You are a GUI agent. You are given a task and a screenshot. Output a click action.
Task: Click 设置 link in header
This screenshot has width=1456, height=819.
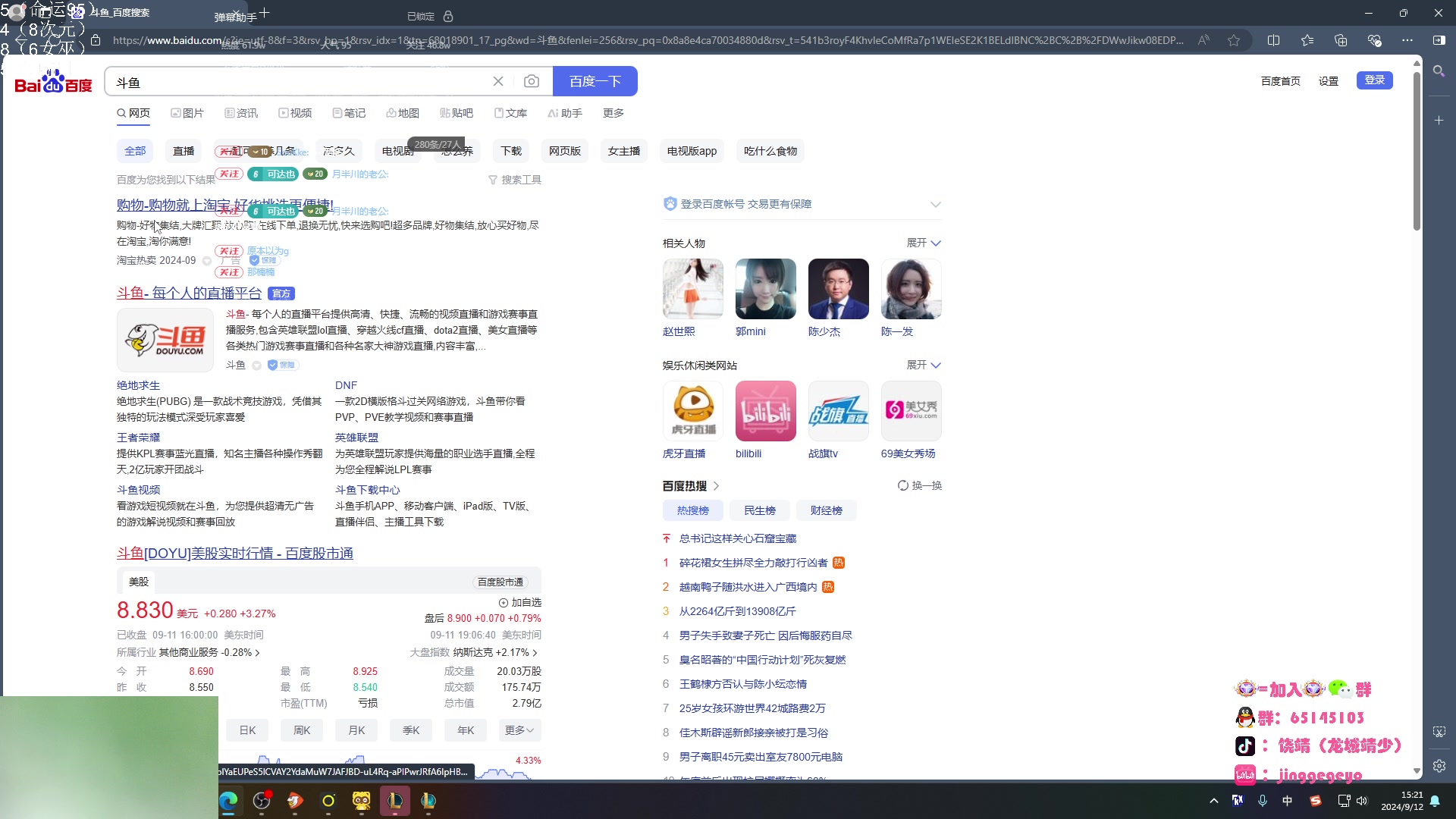point(1329,81)
